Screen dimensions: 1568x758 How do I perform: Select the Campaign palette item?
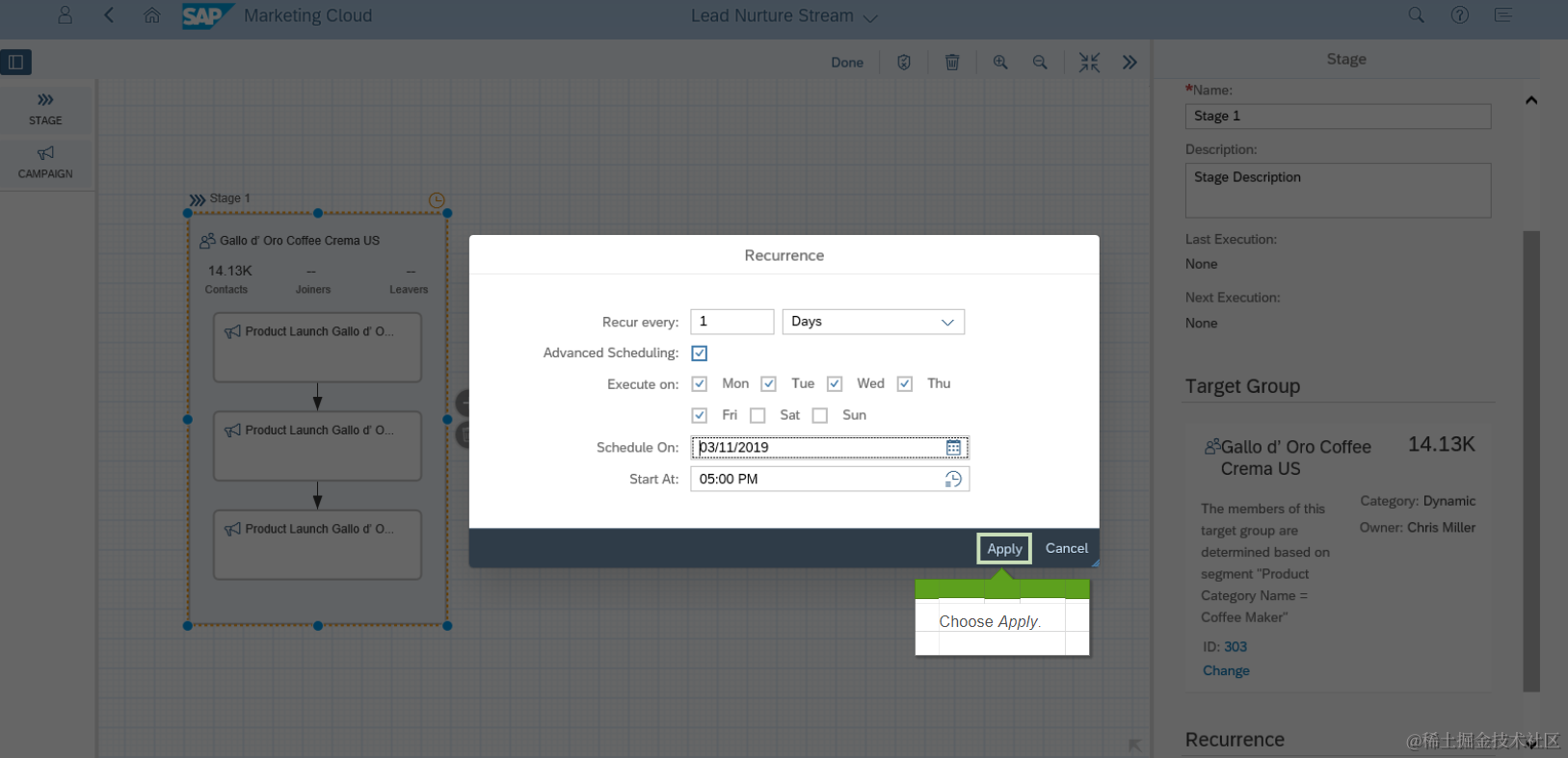(45, 163)
